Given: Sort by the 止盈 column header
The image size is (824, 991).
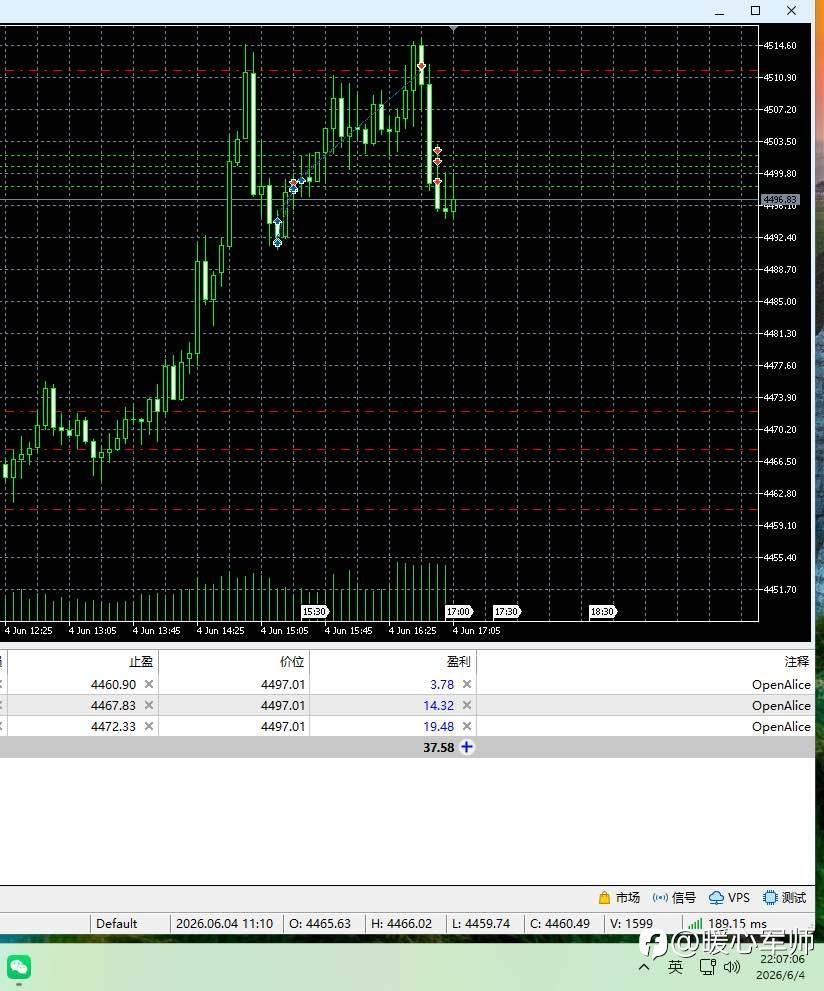Looking at the screenshot, I should [x=141, y=662].
